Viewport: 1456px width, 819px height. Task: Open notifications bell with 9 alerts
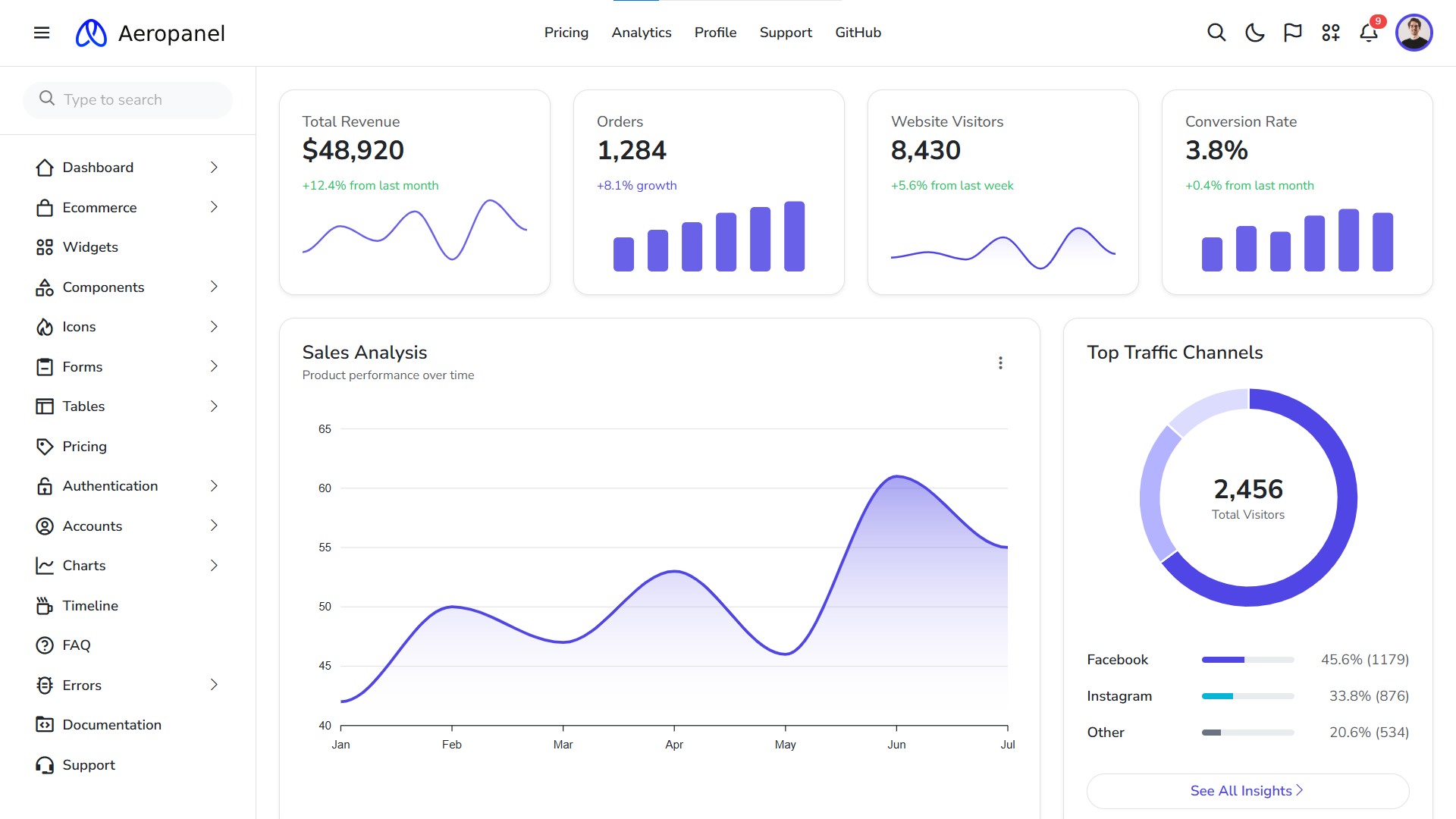point(1369,33)
